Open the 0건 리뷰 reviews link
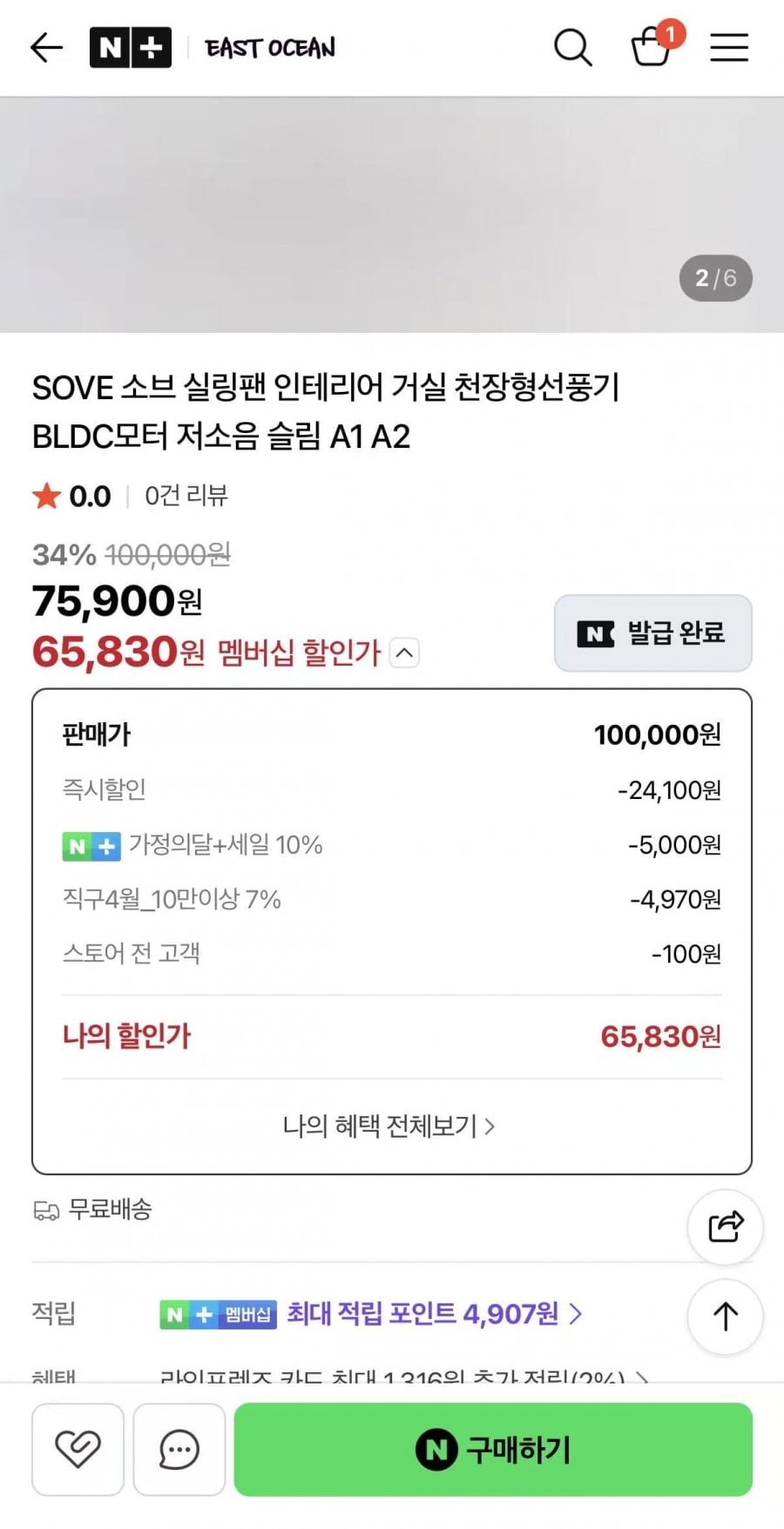 tap(186, 496)
